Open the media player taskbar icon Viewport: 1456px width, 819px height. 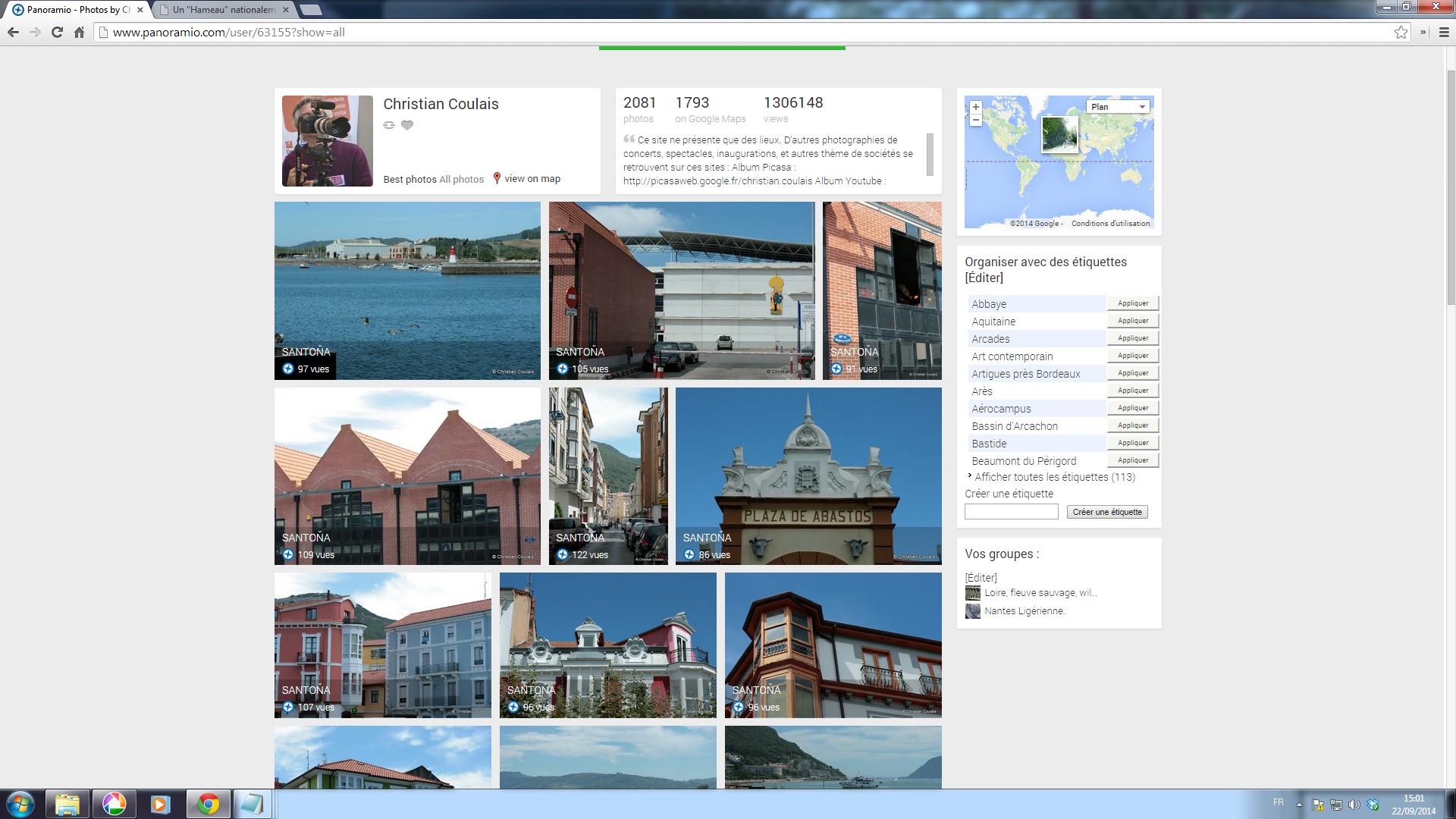(160, 804)
